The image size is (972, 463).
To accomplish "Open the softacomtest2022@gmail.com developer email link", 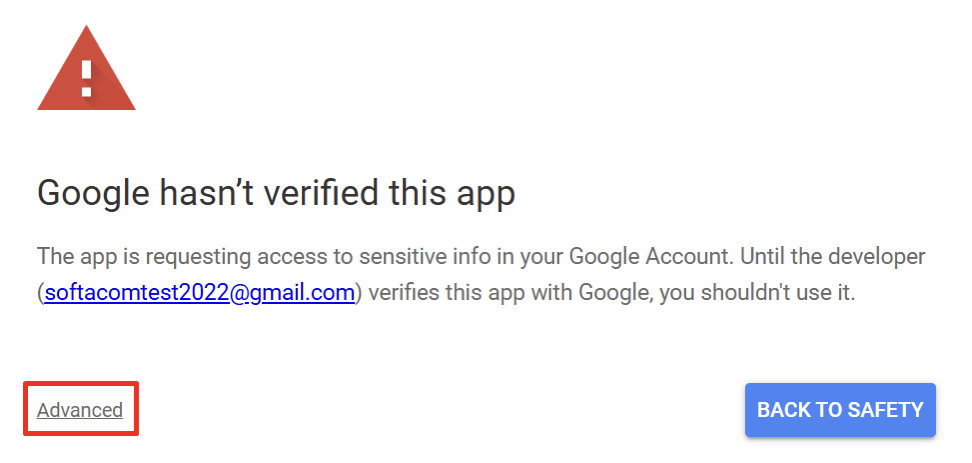I will [x=200, y=294].
